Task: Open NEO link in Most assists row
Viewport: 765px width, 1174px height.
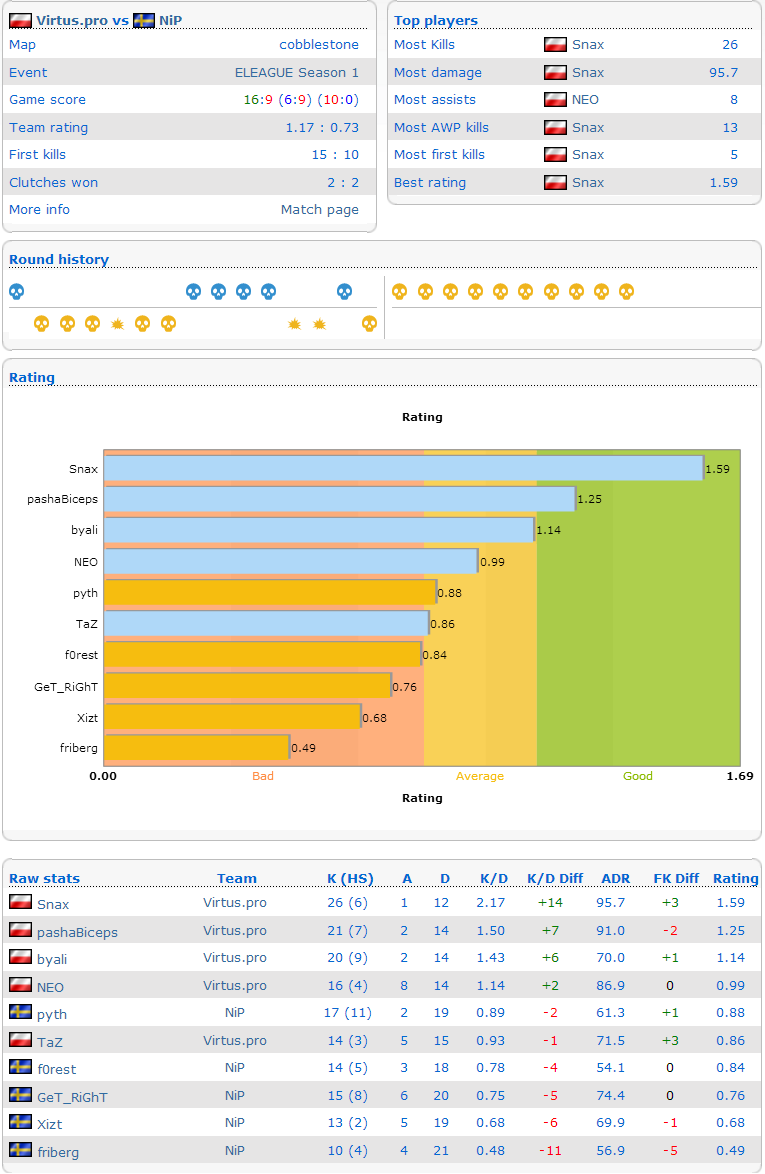Action: (585, 100)
